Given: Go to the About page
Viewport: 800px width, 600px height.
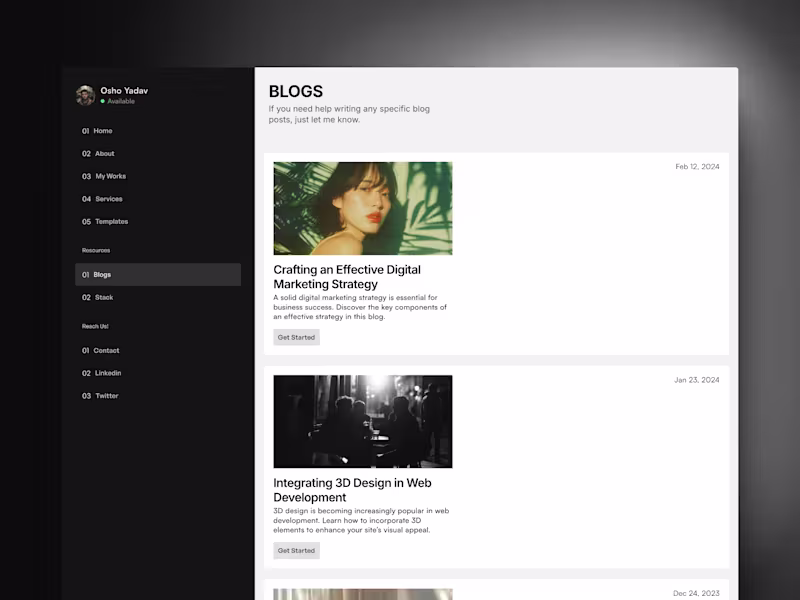Looking at the screenshot, I should click(98, 154).
